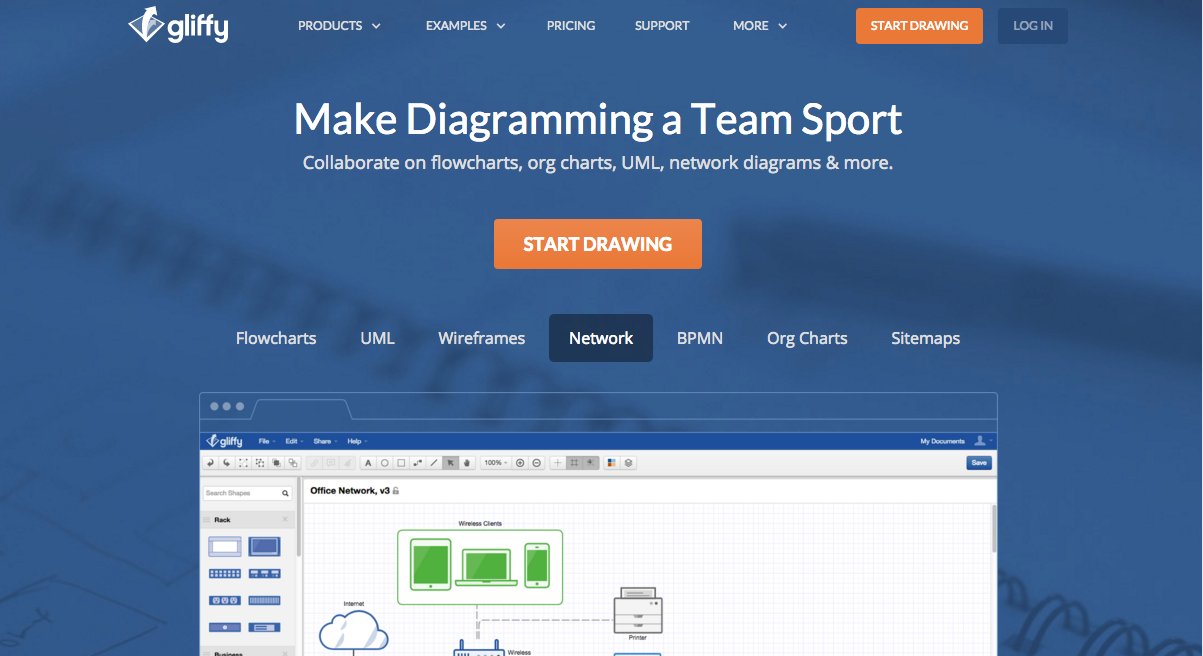Open the Help menu in Gliffy editor

pos(356,441)
